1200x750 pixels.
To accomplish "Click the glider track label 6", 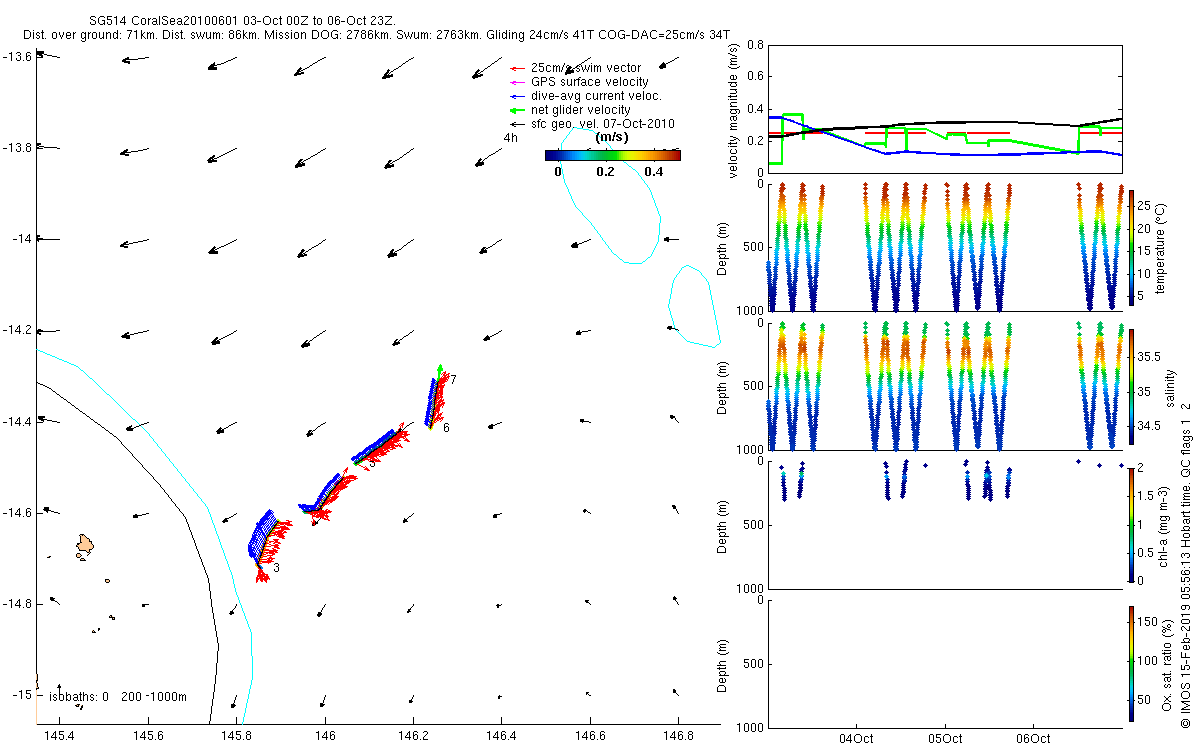I will pyautogui.click(x=446, y=428).
